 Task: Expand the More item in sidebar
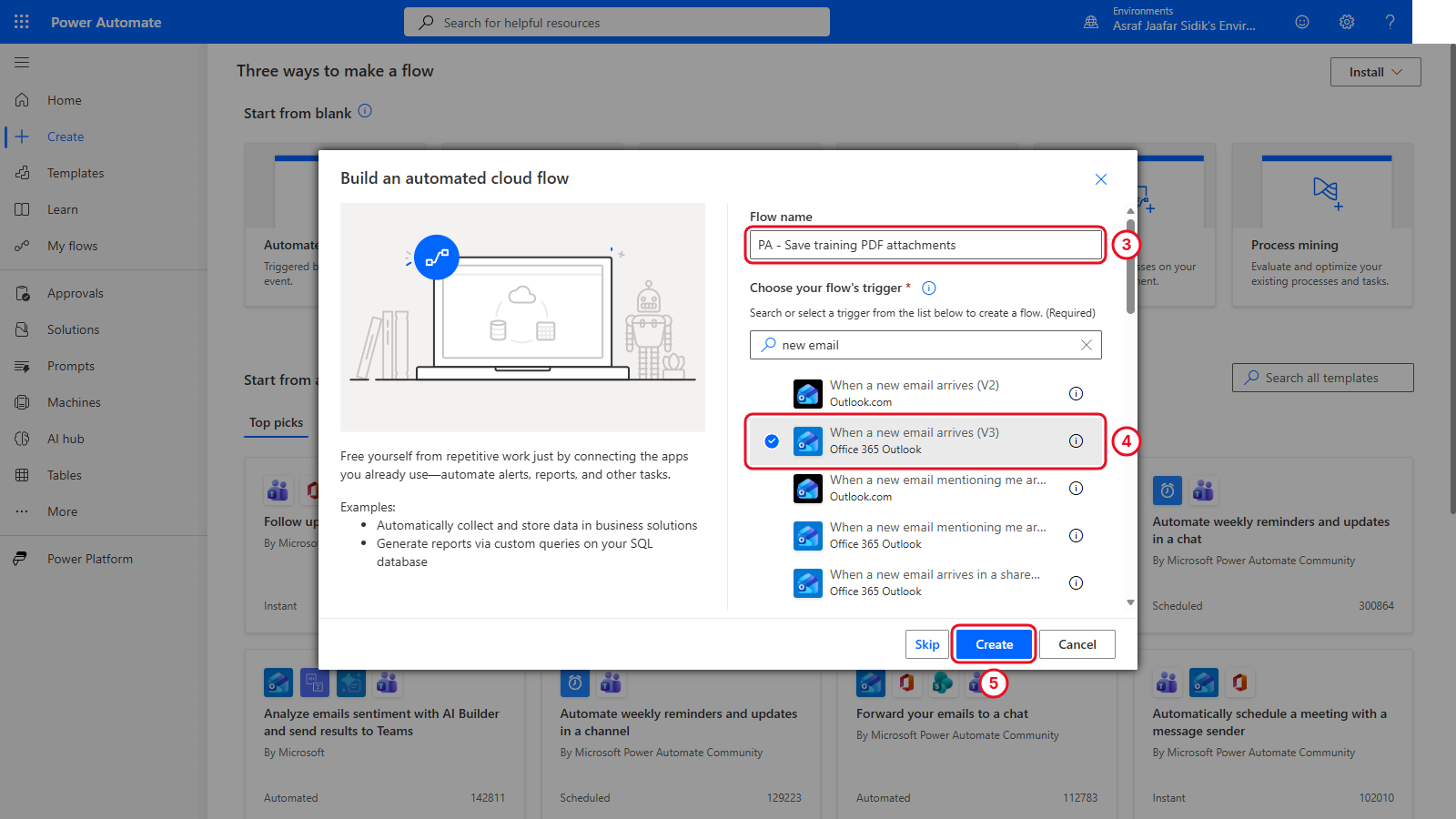click(x=104, y=511)
